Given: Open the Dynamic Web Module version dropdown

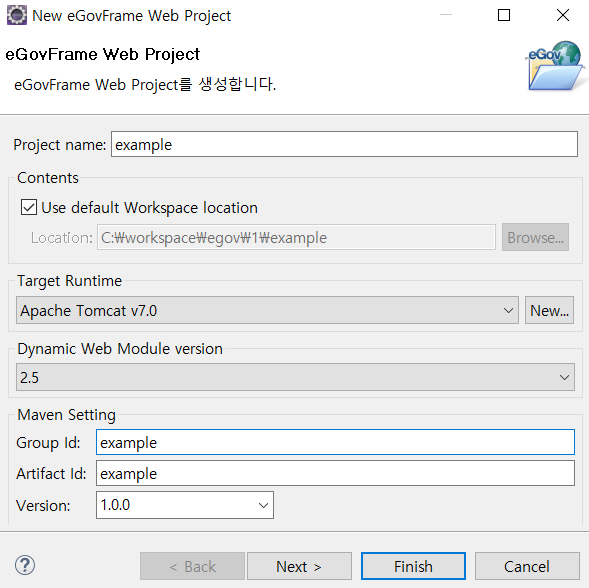Looking at the screenshot, I should click(x=295, y=377).
